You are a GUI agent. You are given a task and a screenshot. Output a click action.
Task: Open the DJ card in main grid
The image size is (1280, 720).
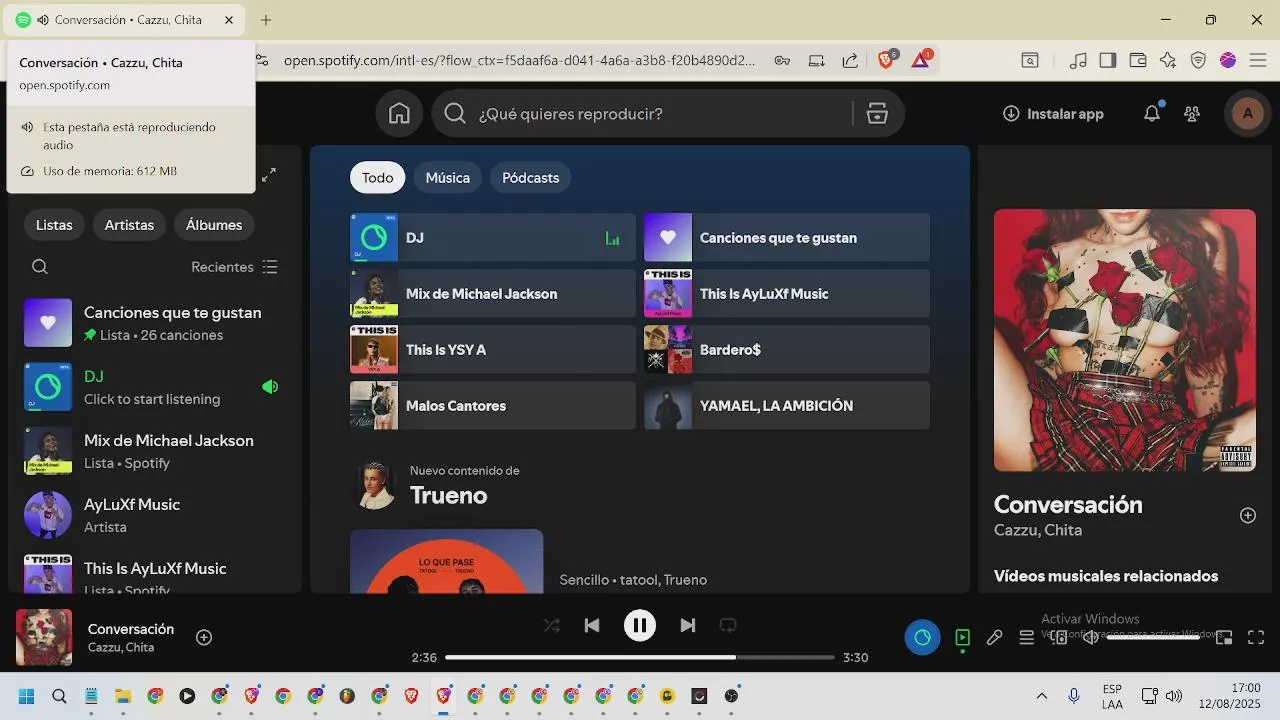tap(493, 238)
